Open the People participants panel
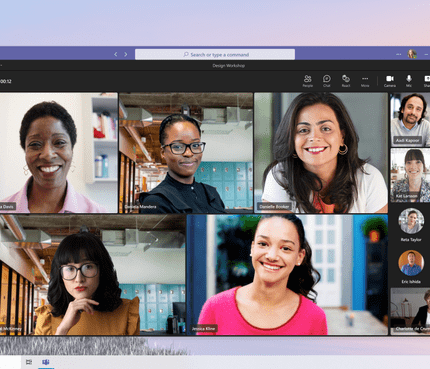Viewport: 430px width, 369px height. tap(307, 81)
